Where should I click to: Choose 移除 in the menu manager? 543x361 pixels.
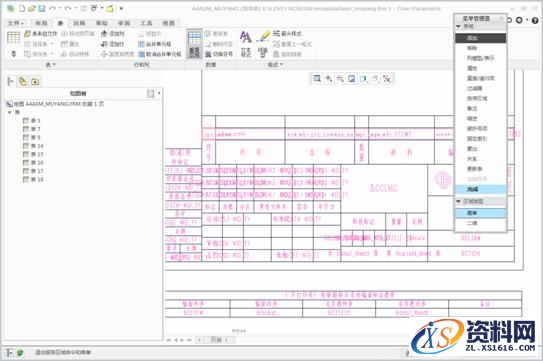pos(480,48)
